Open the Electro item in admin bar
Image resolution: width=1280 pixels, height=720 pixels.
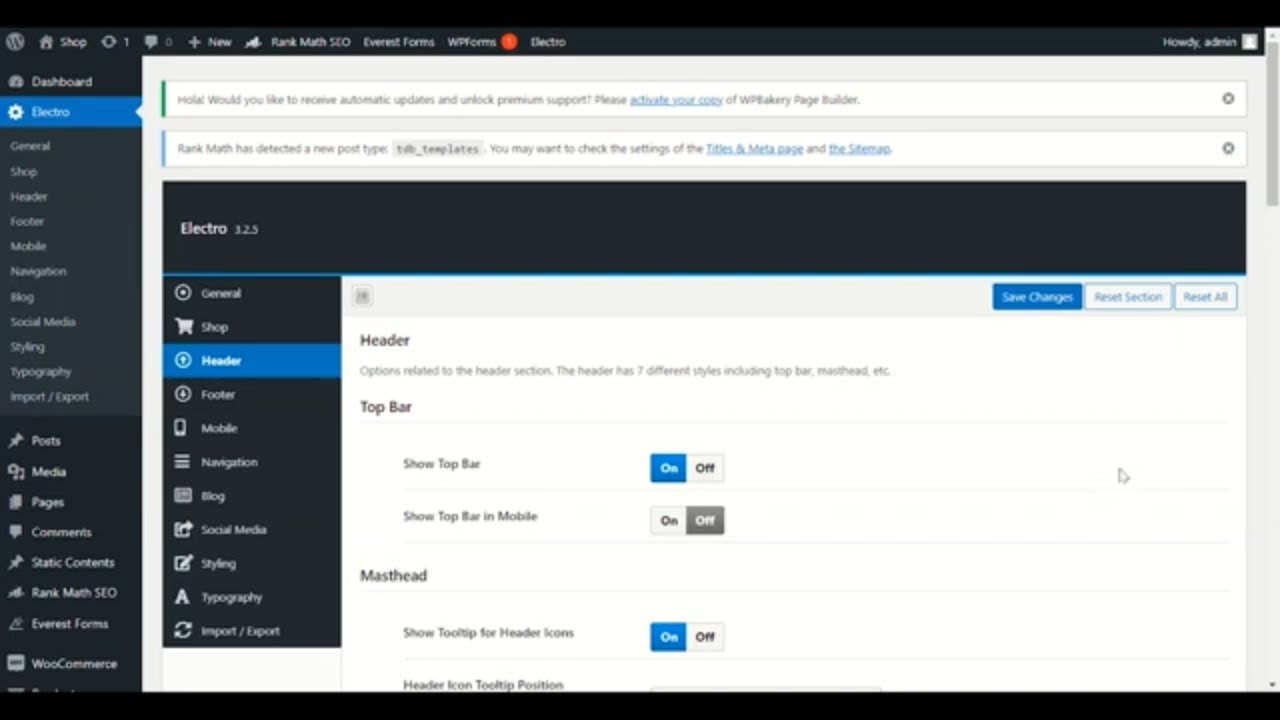coord(548,42)
